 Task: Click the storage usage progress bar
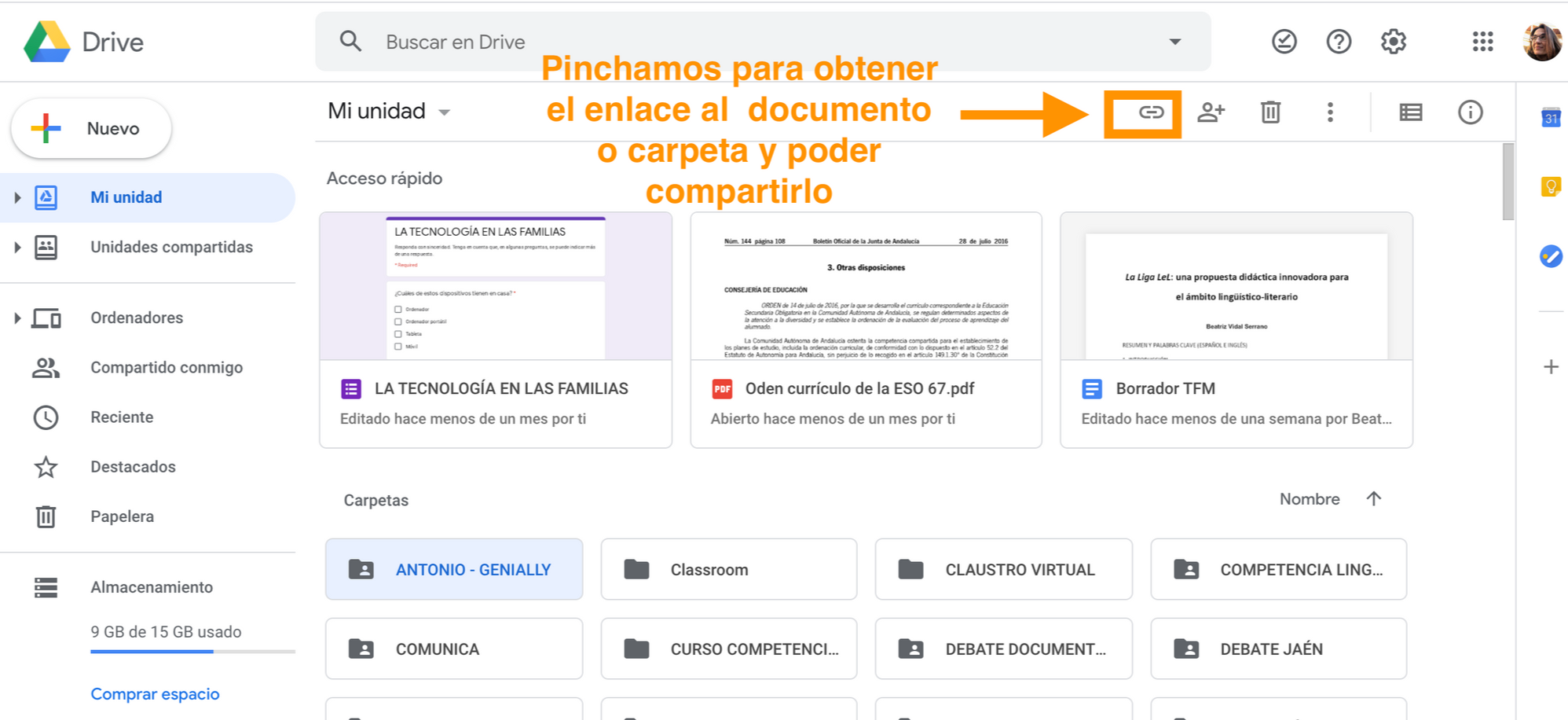(192, 652)
